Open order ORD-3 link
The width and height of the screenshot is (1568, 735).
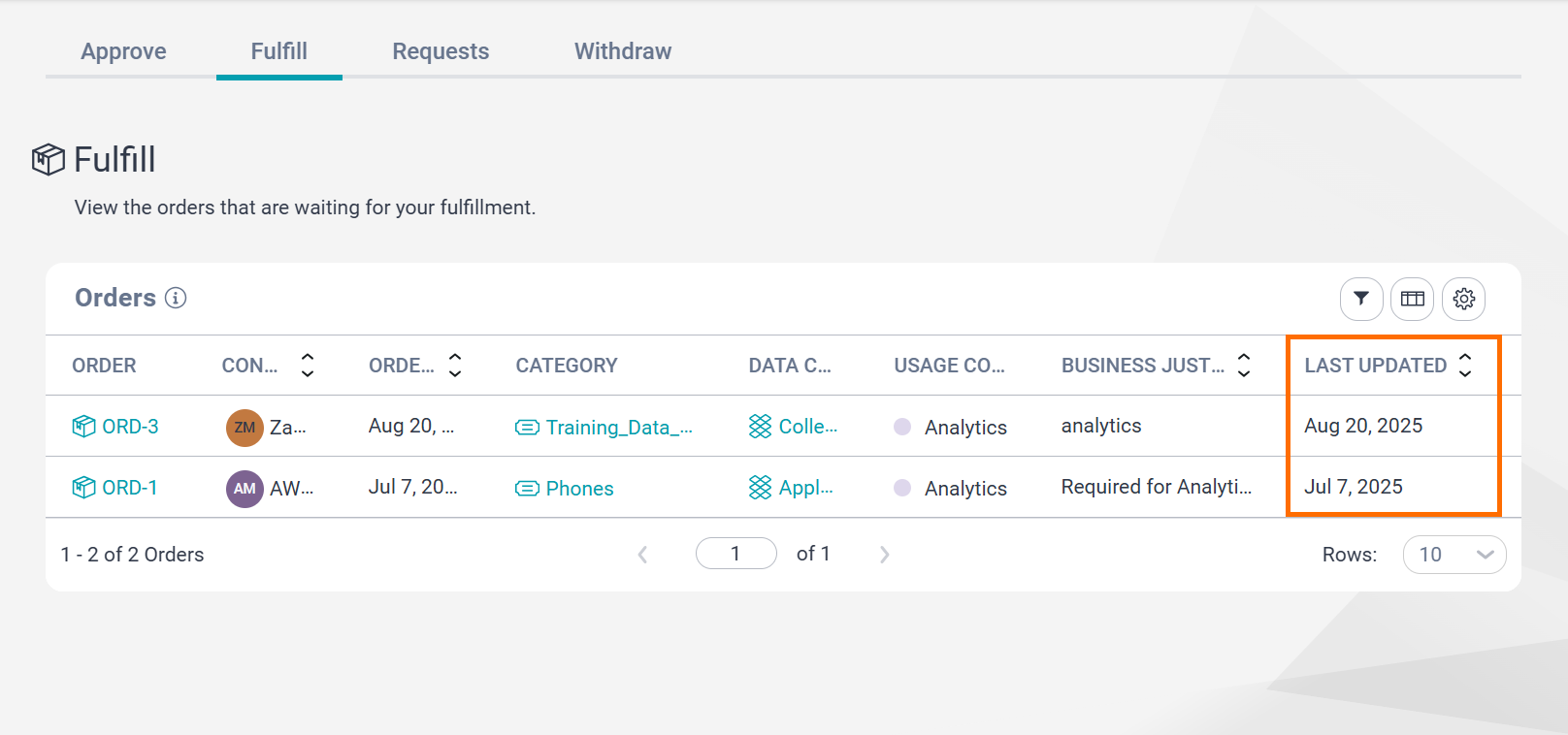[x=130, y=427]
